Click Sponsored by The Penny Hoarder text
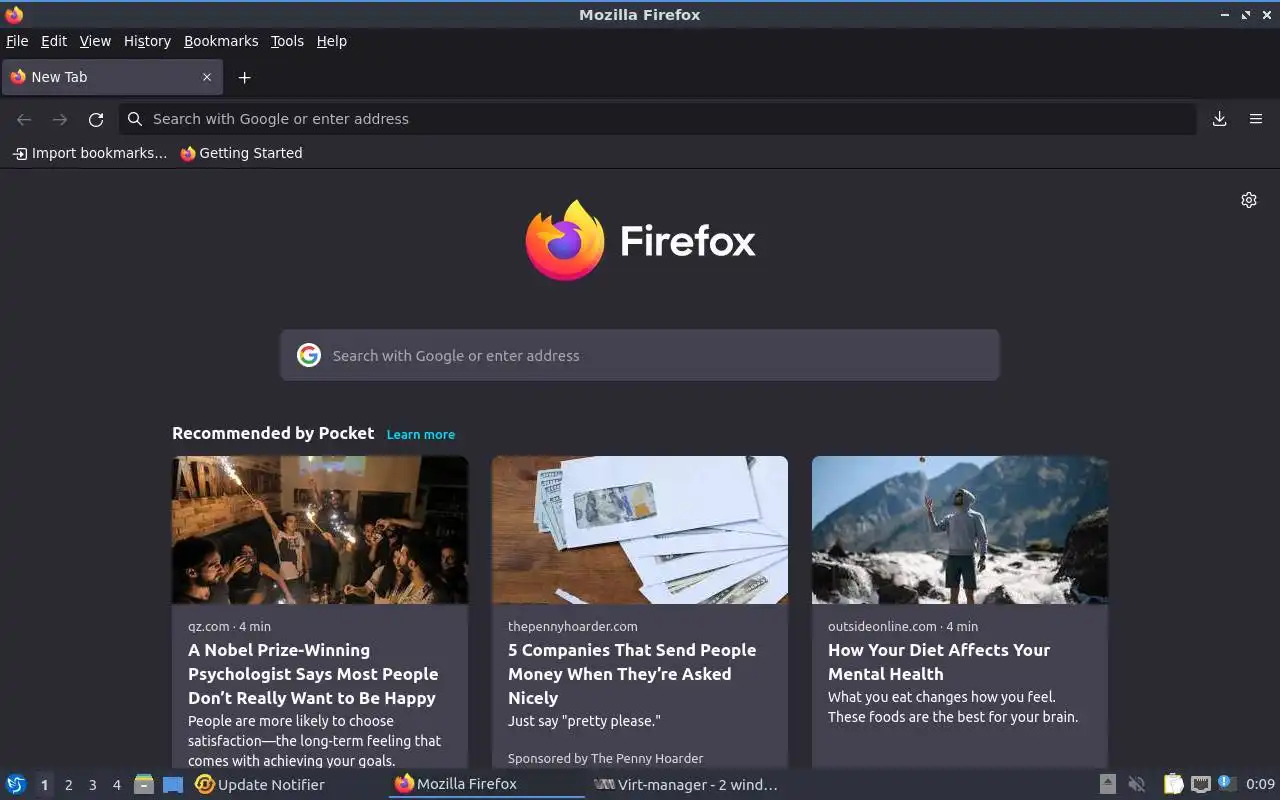The height and width of the screenshot is (800, 1280). pyautogui.click(x=605, y=758)
